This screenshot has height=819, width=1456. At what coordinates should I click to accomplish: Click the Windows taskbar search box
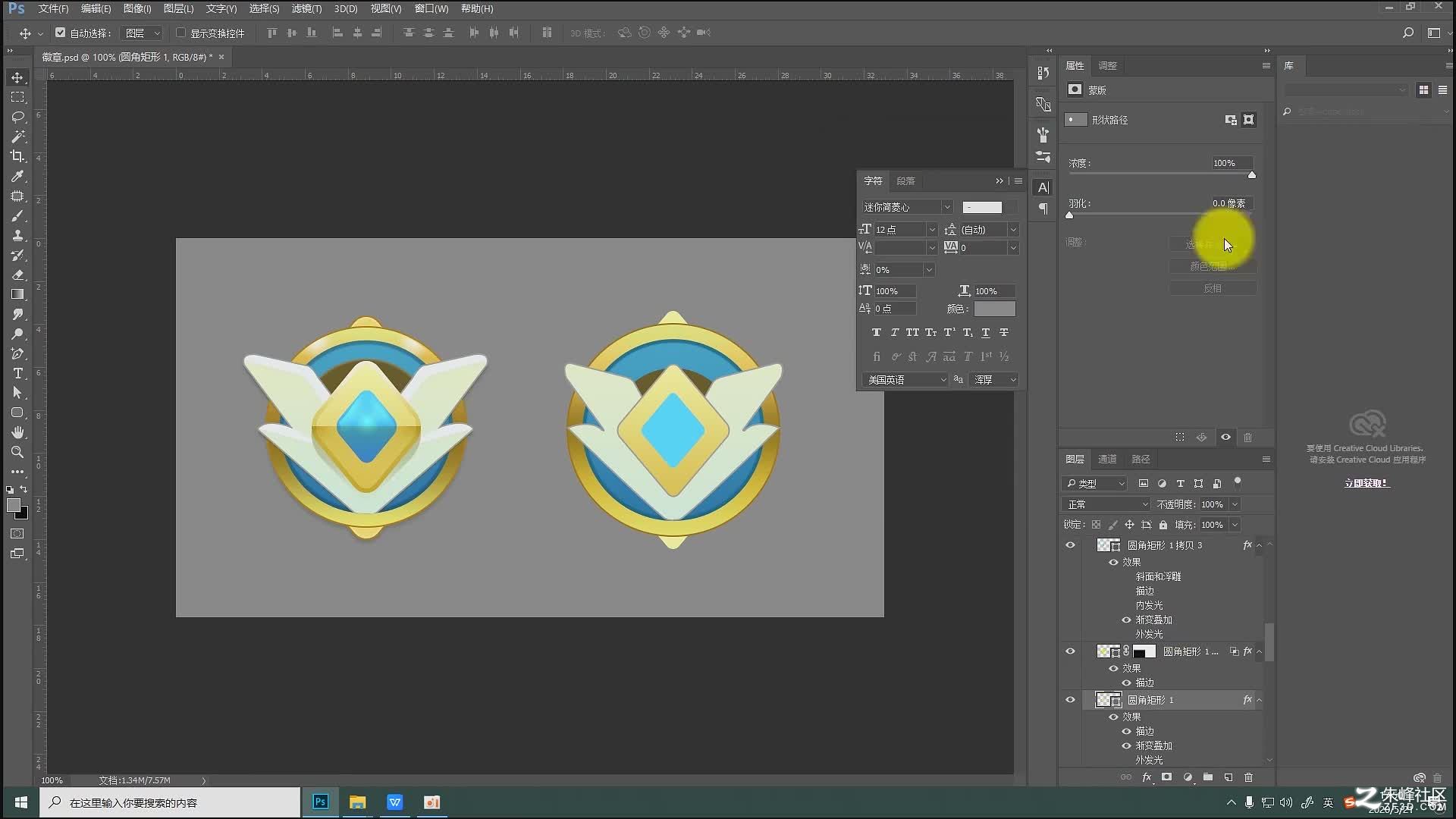pyautogui.click(x=171, y=802)
